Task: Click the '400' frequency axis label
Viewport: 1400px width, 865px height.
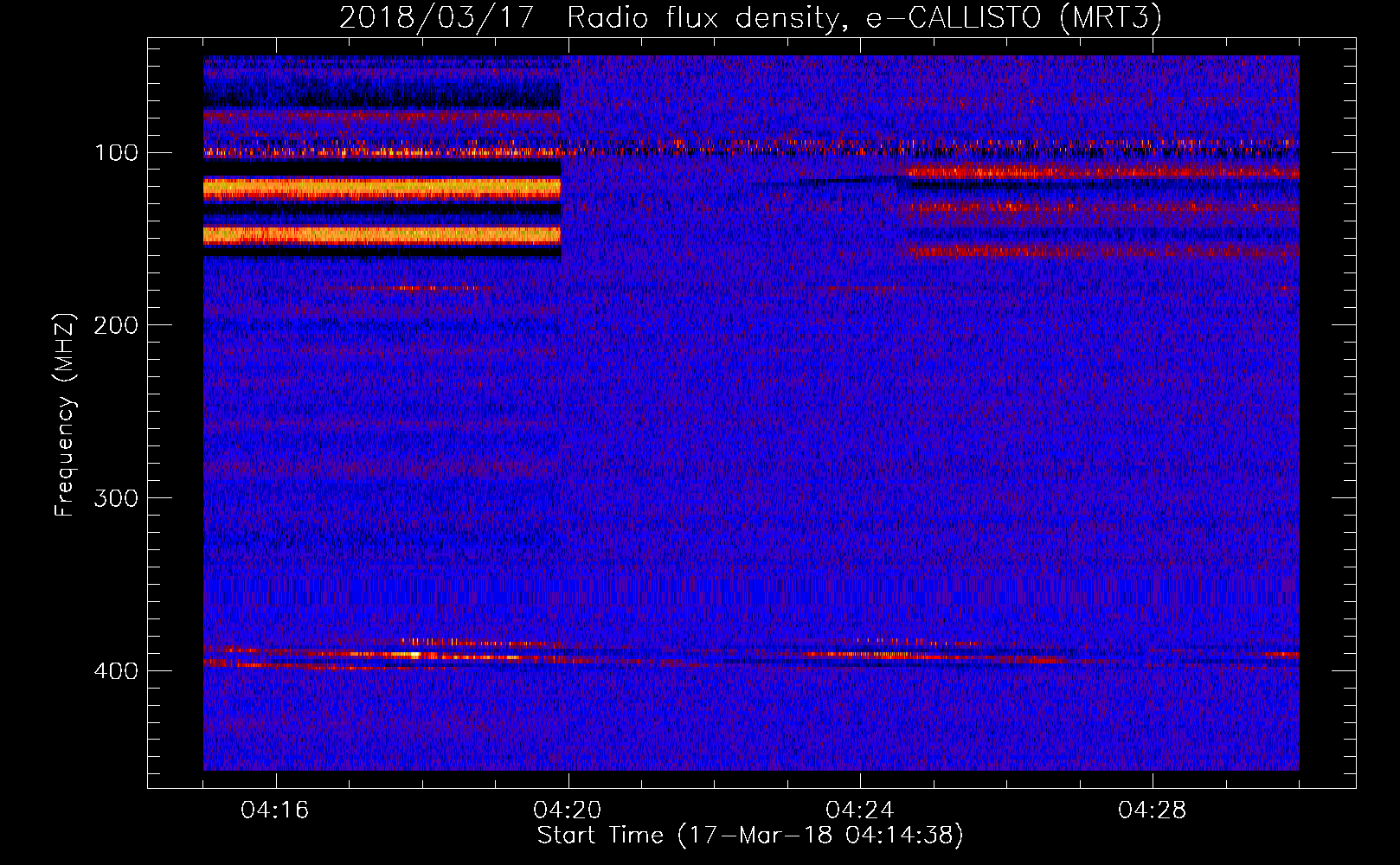Action: pyautogui.click(x=117, y=672)
